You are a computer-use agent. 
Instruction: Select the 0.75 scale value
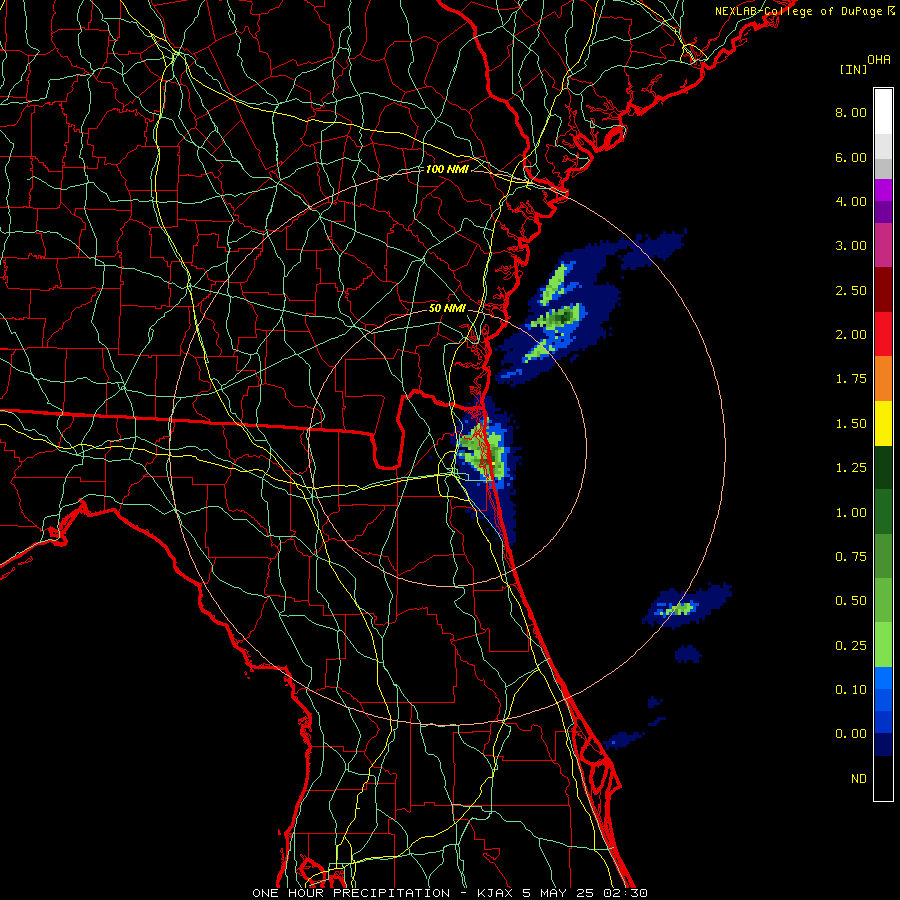click(851, 557)
